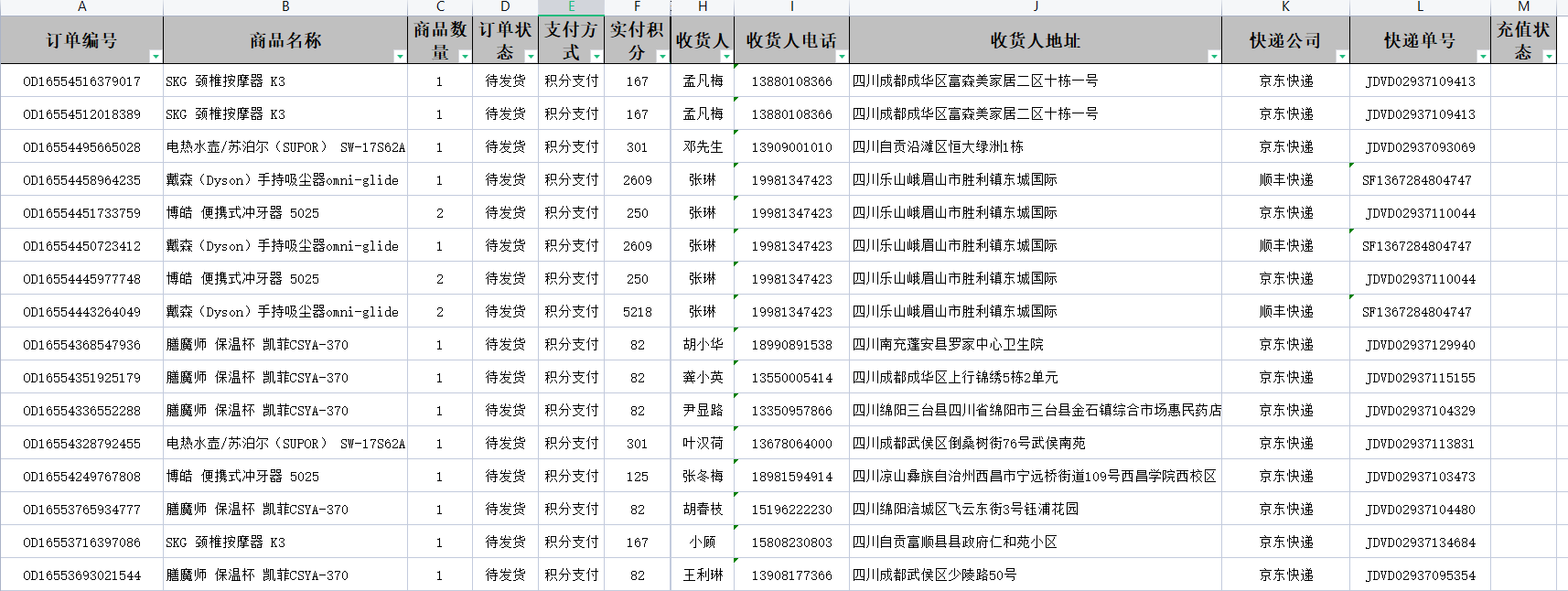
Task: Select tracking number JDVD02937129940
Action: [x=1420, y=345]
